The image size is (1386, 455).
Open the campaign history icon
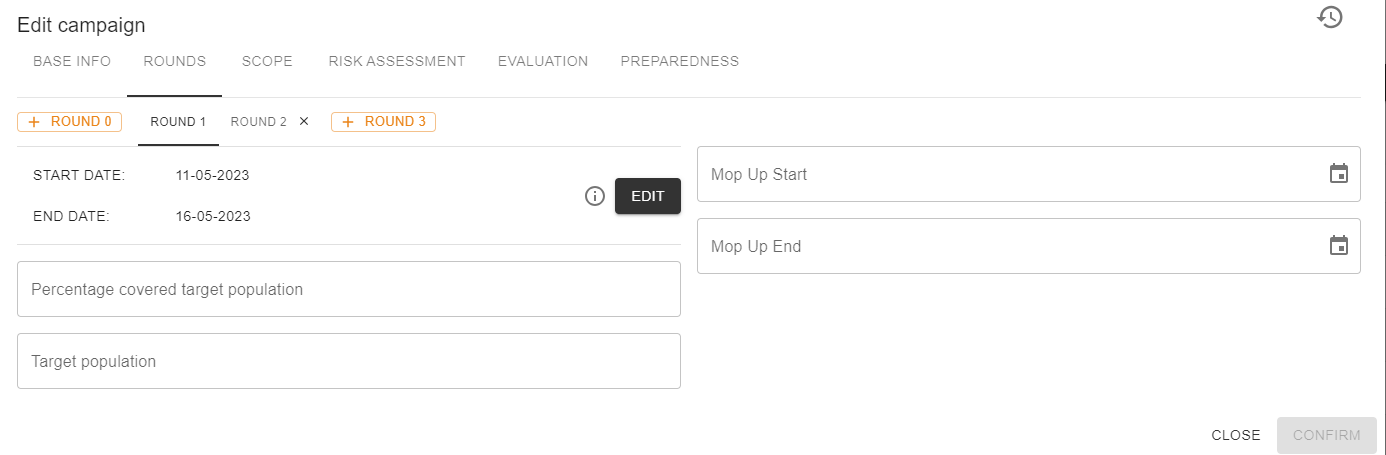1329,17
